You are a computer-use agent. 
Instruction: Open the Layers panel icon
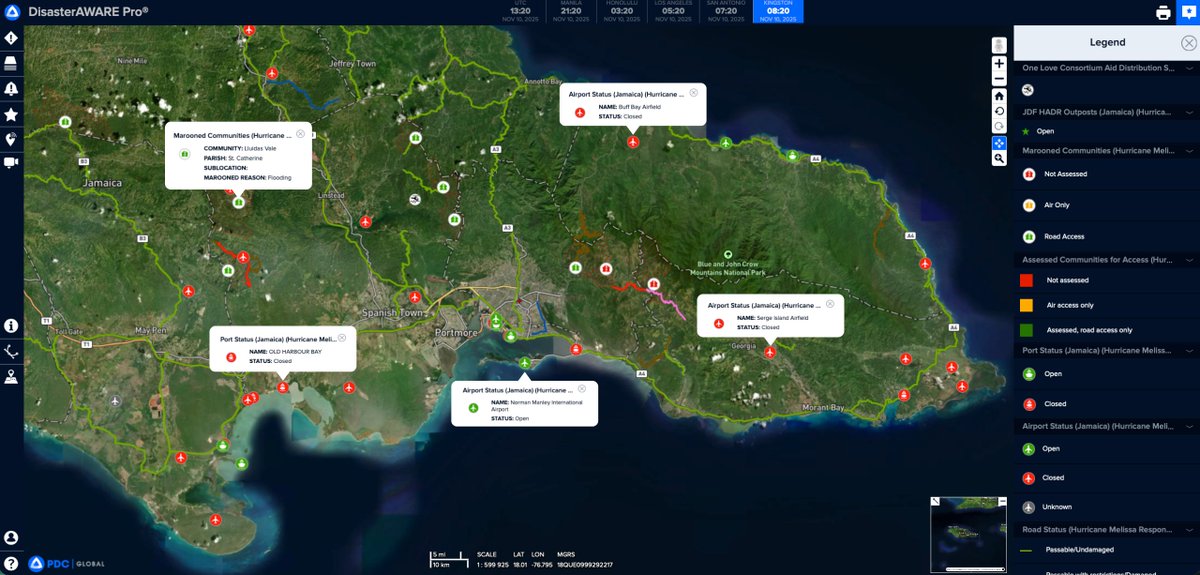11,63
